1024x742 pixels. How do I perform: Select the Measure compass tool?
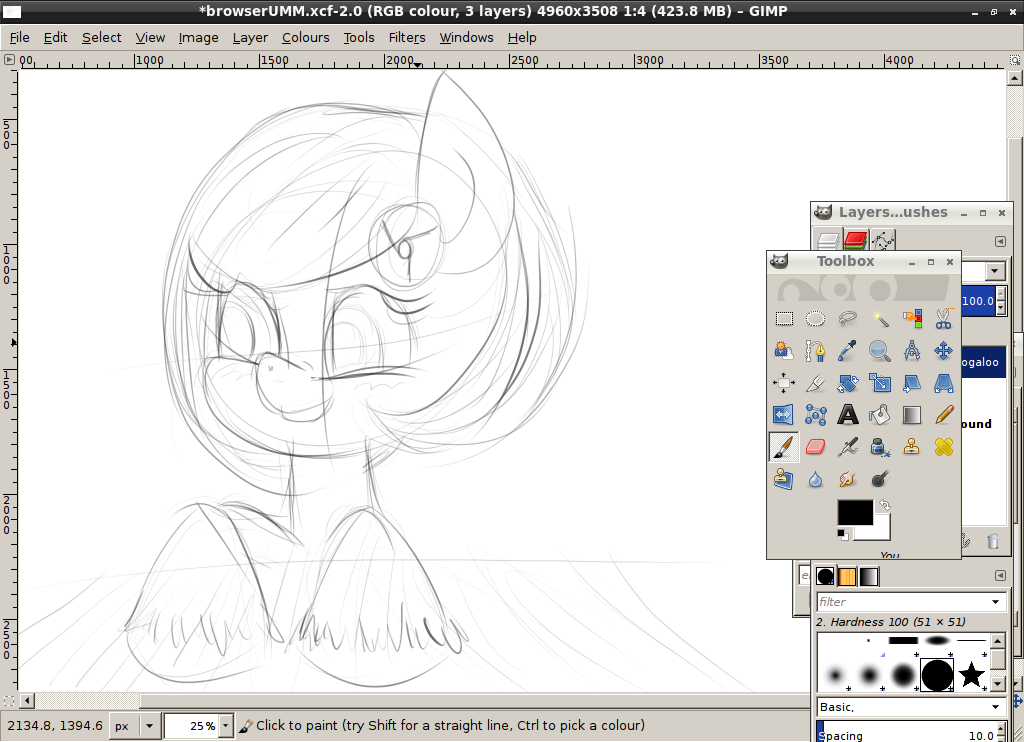pos(912,351)
